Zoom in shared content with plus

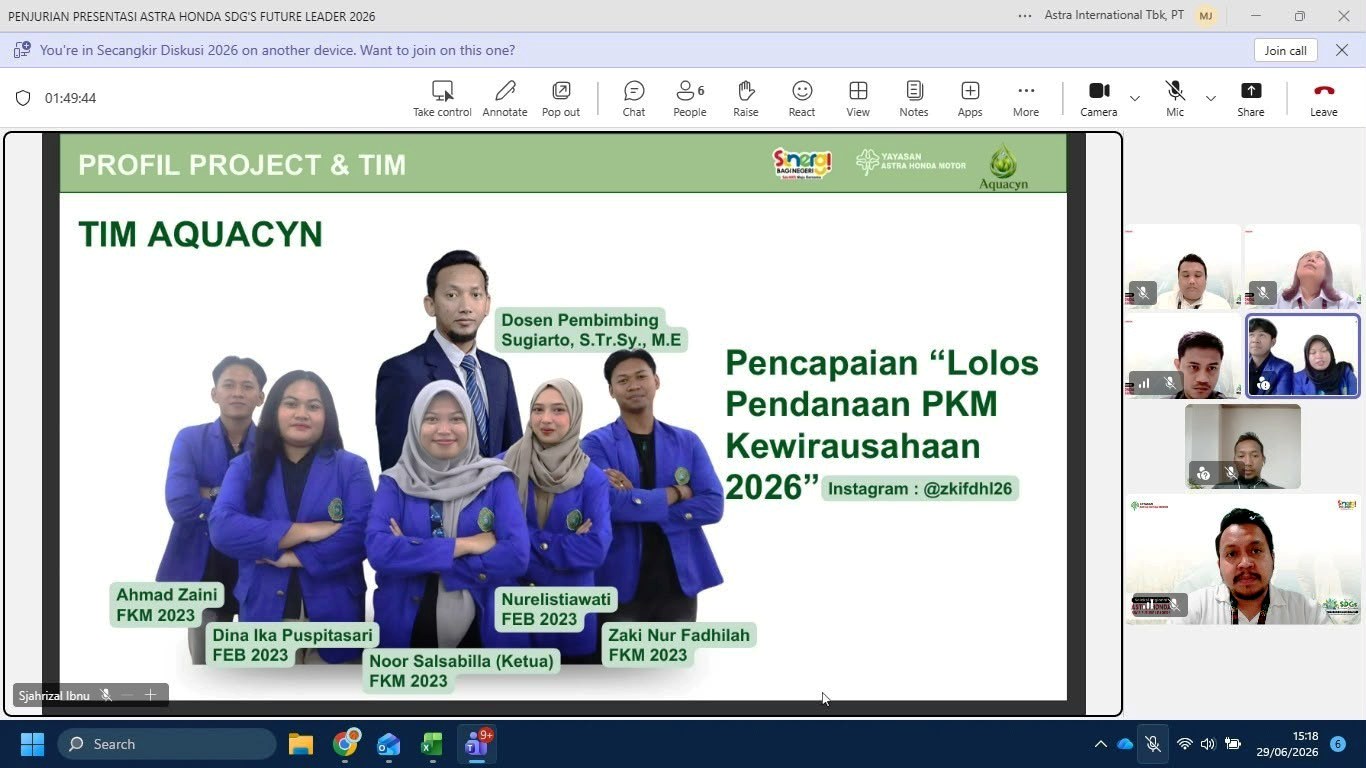pos(151,695)
